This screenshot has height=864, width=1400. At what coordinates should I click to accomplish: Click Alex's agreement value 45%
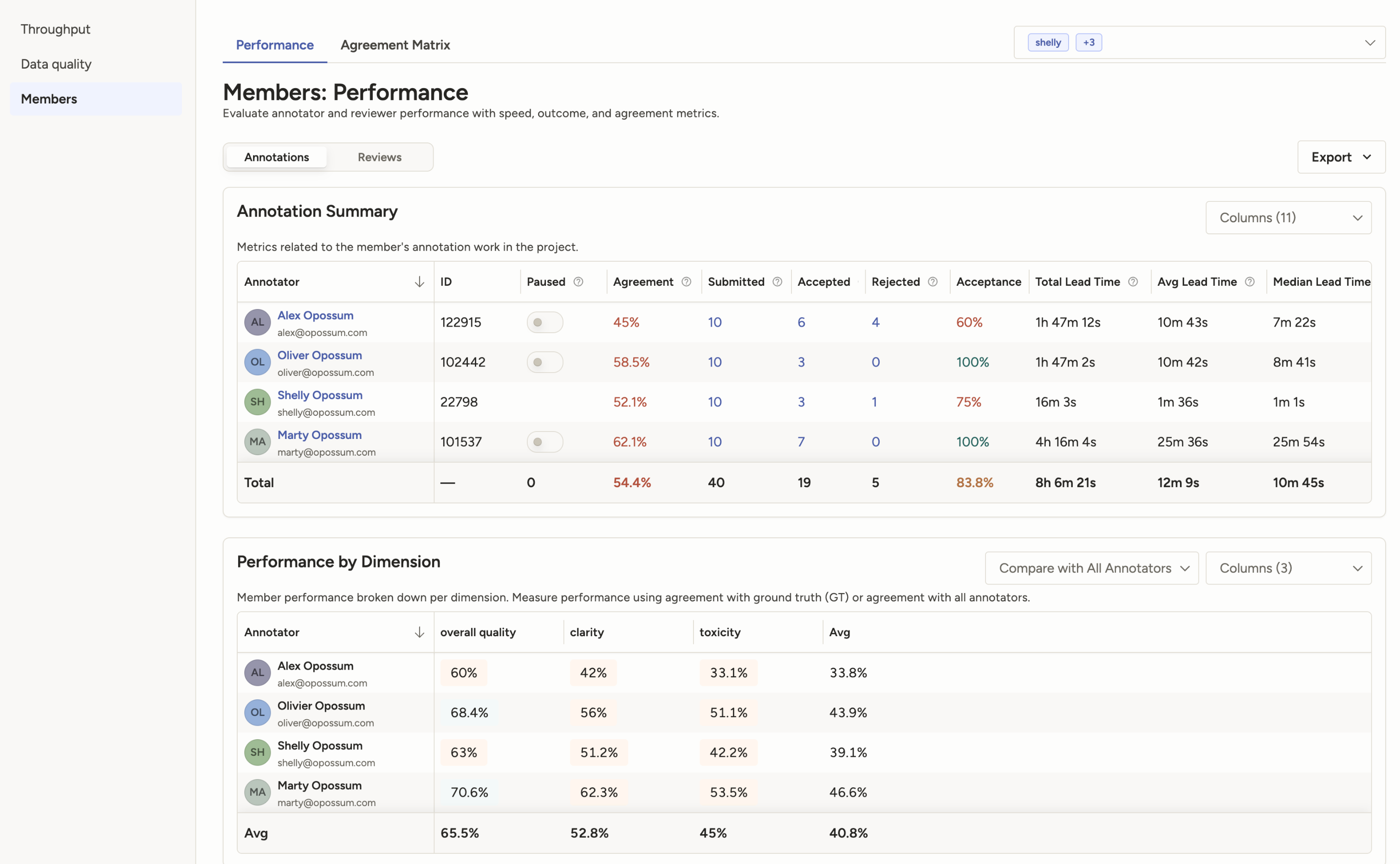click(x=626, y=322)
